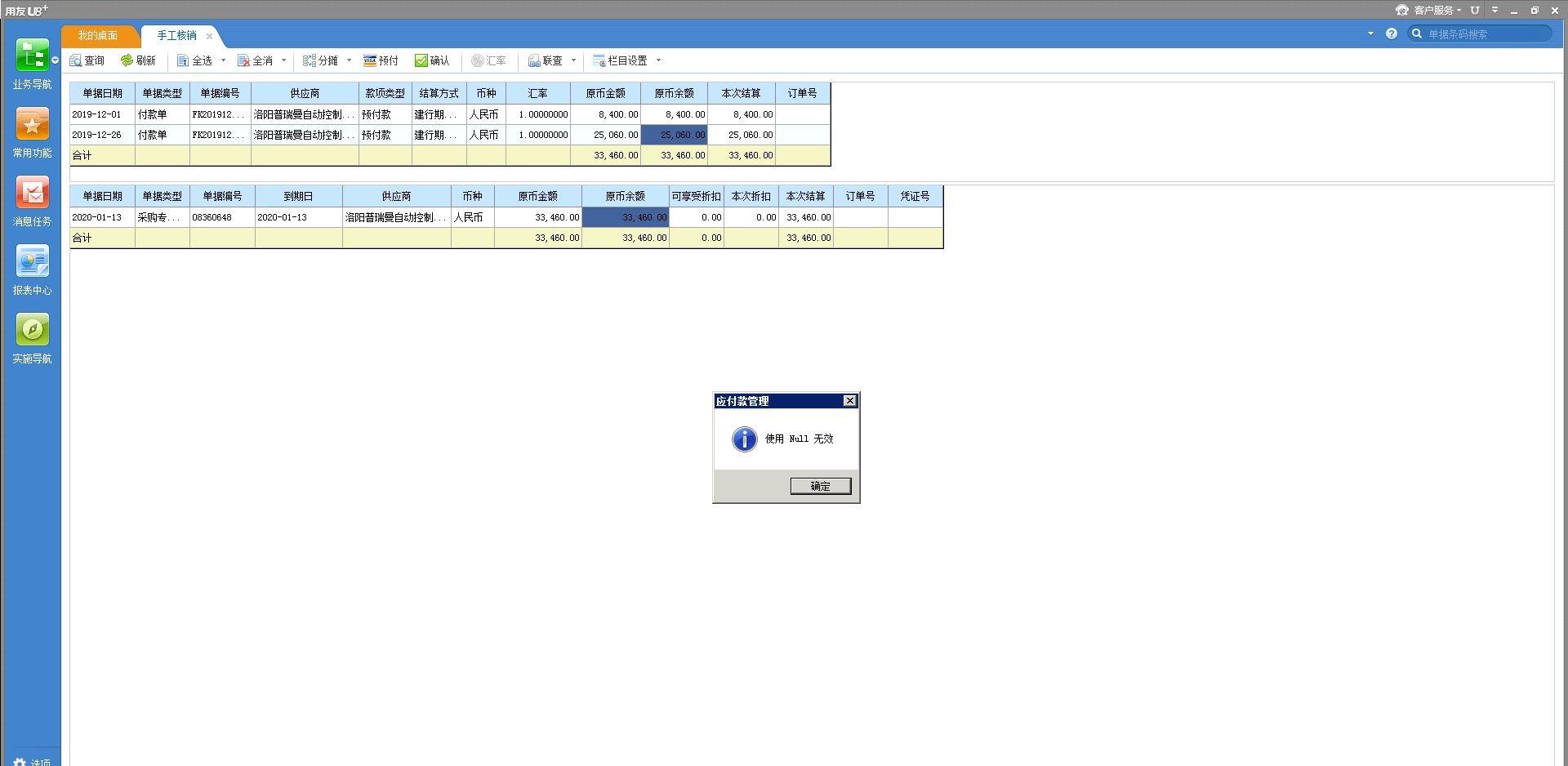Click the 刷新 refresh toolbar button
The width and height of the screenshot is (1568, 766).
tap(138, 60)
